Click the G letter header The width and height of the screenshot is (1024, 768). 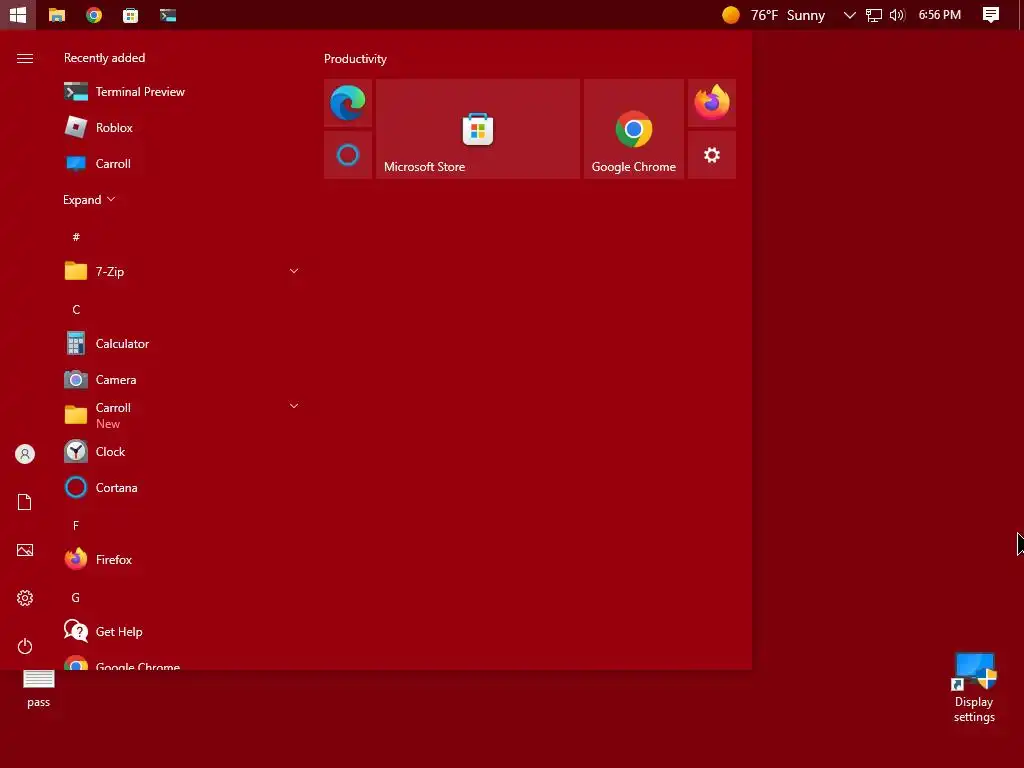click(76, 598)
